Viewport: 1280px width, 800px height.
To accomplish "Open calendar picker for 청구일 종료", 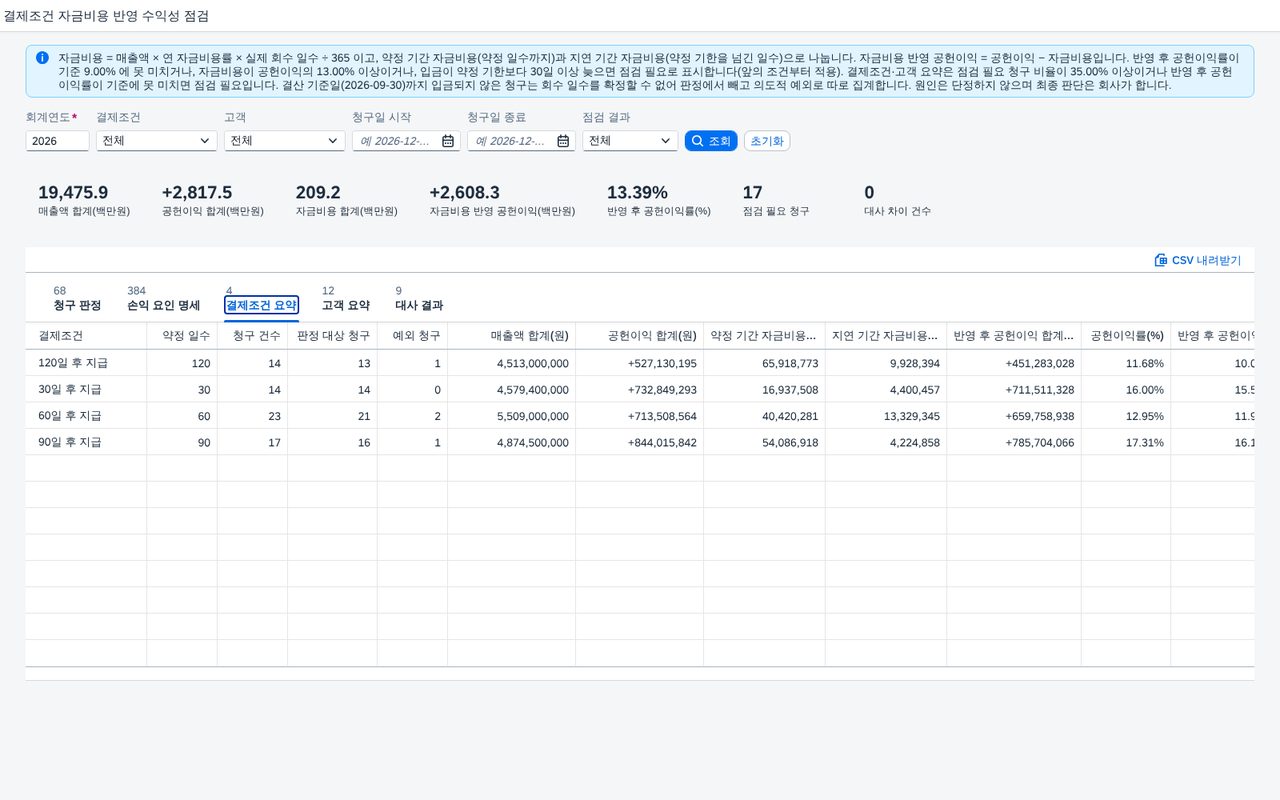I will coord(563,141).
